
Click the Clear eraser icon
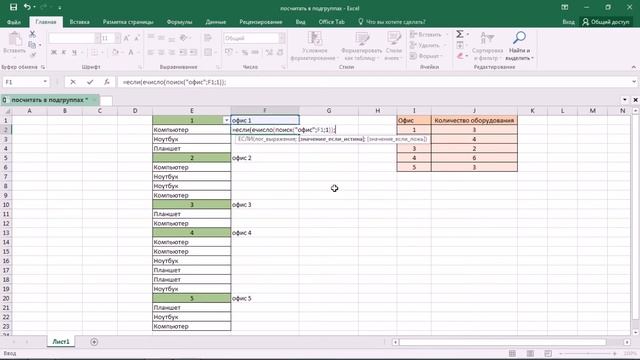tap(460, 56)
